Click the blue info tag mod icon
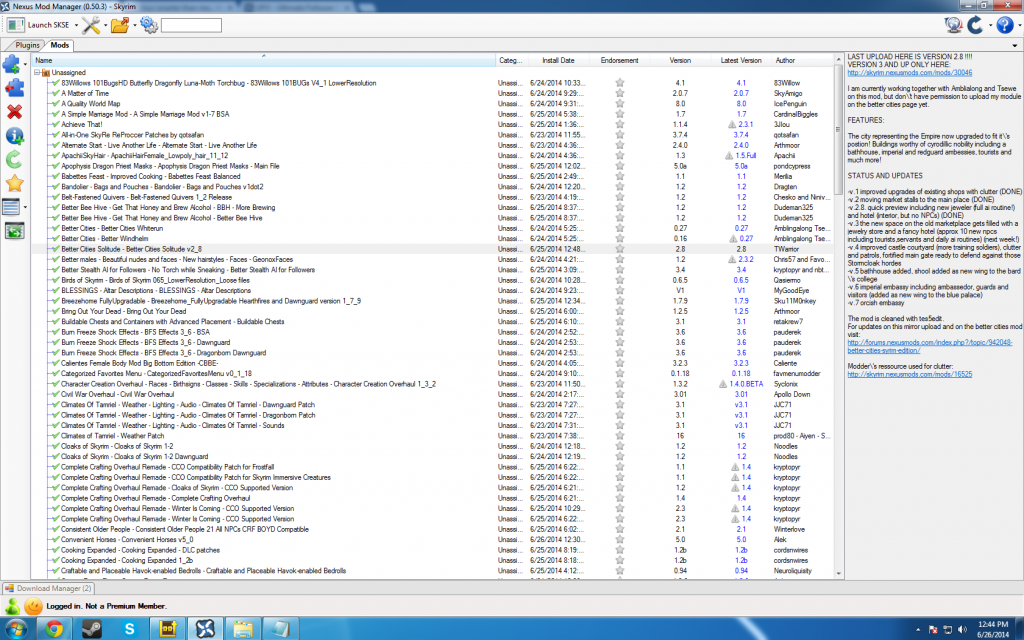 pos(13,135)
